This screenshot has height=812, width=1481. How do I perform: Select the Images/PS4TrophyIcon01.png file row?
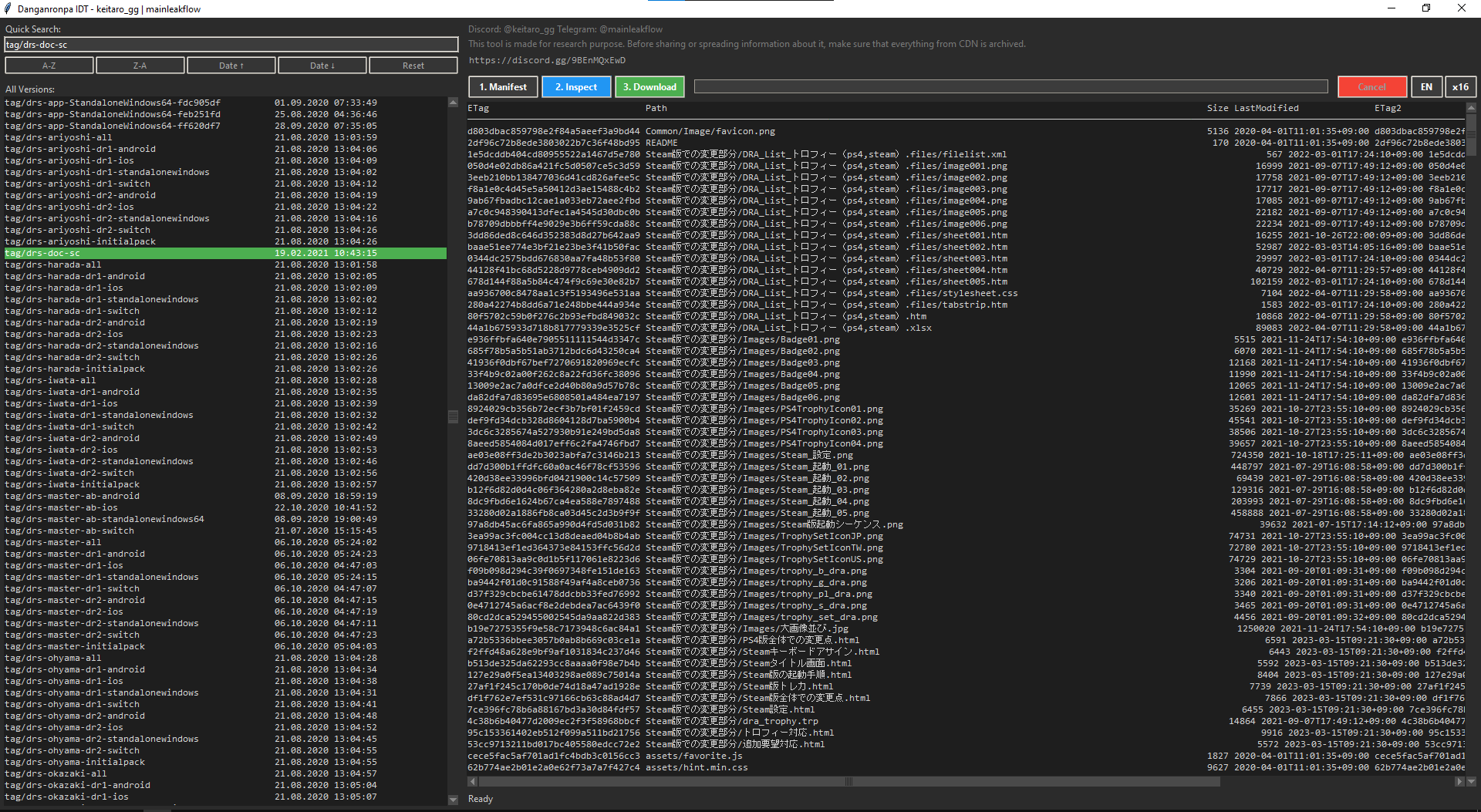(x=966, y=409)
